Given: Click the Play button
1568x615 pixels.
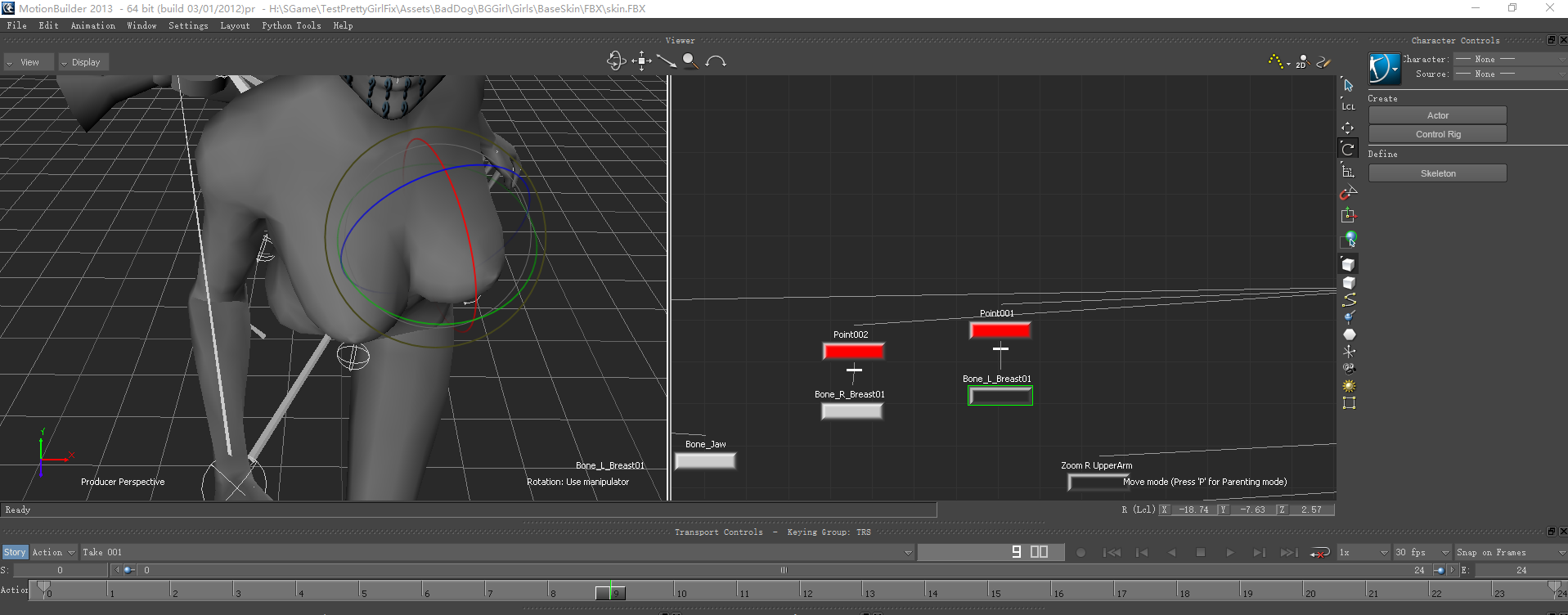Looking at the screenshot, I should [x=1230, y=553].
